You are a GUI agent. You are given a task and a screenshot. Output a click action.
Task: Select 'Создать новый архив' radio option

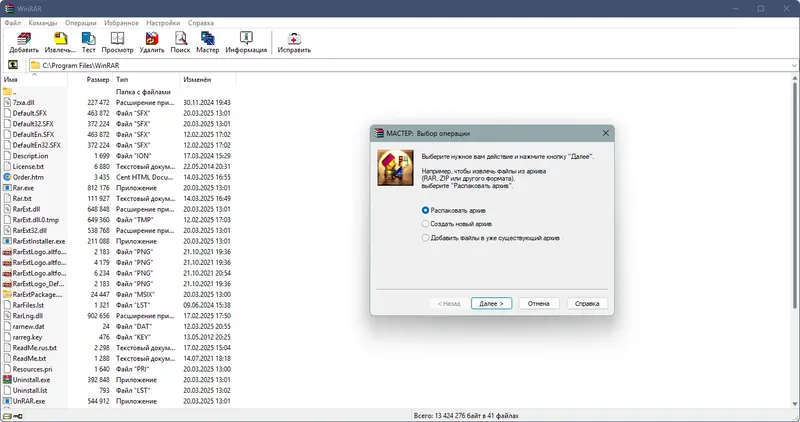pyautogui.click(x=425, y=224)
